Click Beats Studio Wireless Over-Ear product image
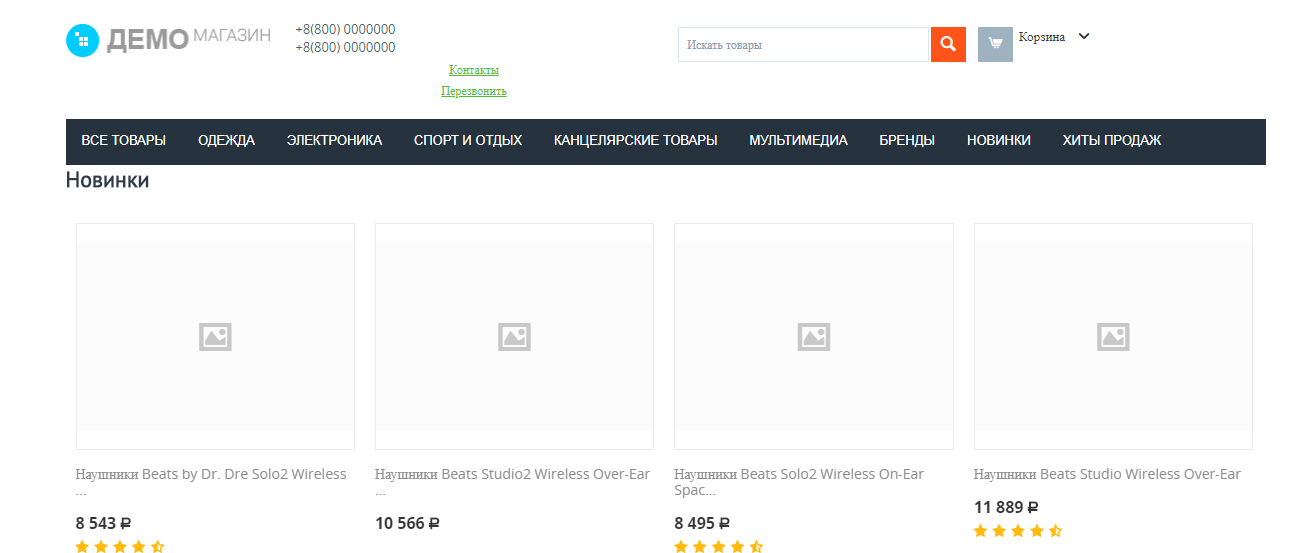 [x=1113, y=336]
